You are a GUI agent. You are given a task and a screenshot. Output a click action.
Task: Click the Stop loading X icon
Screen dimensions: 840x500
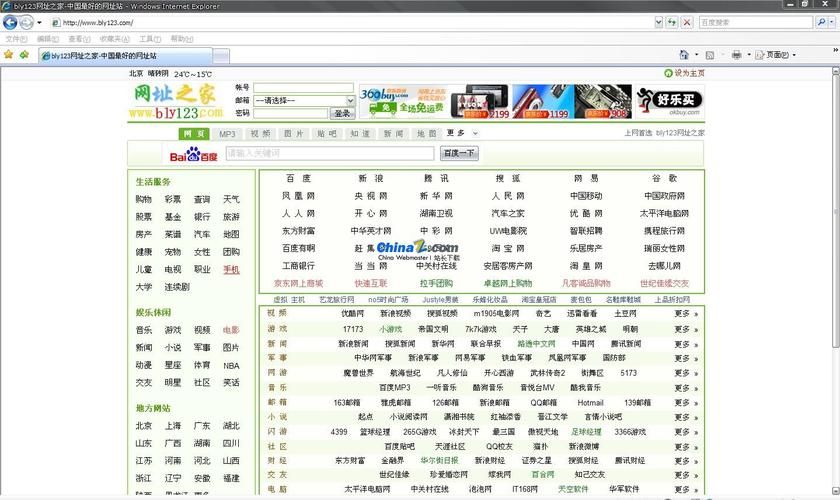click(687, 23)
